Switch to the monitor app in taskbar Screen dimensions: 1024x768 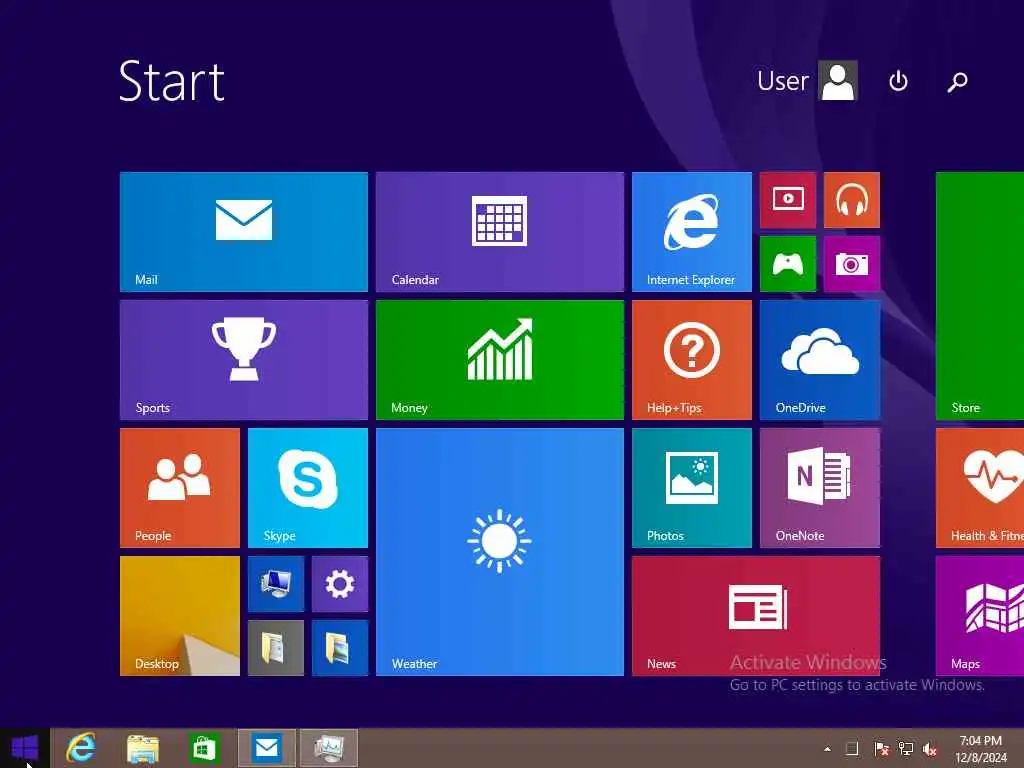328,748
